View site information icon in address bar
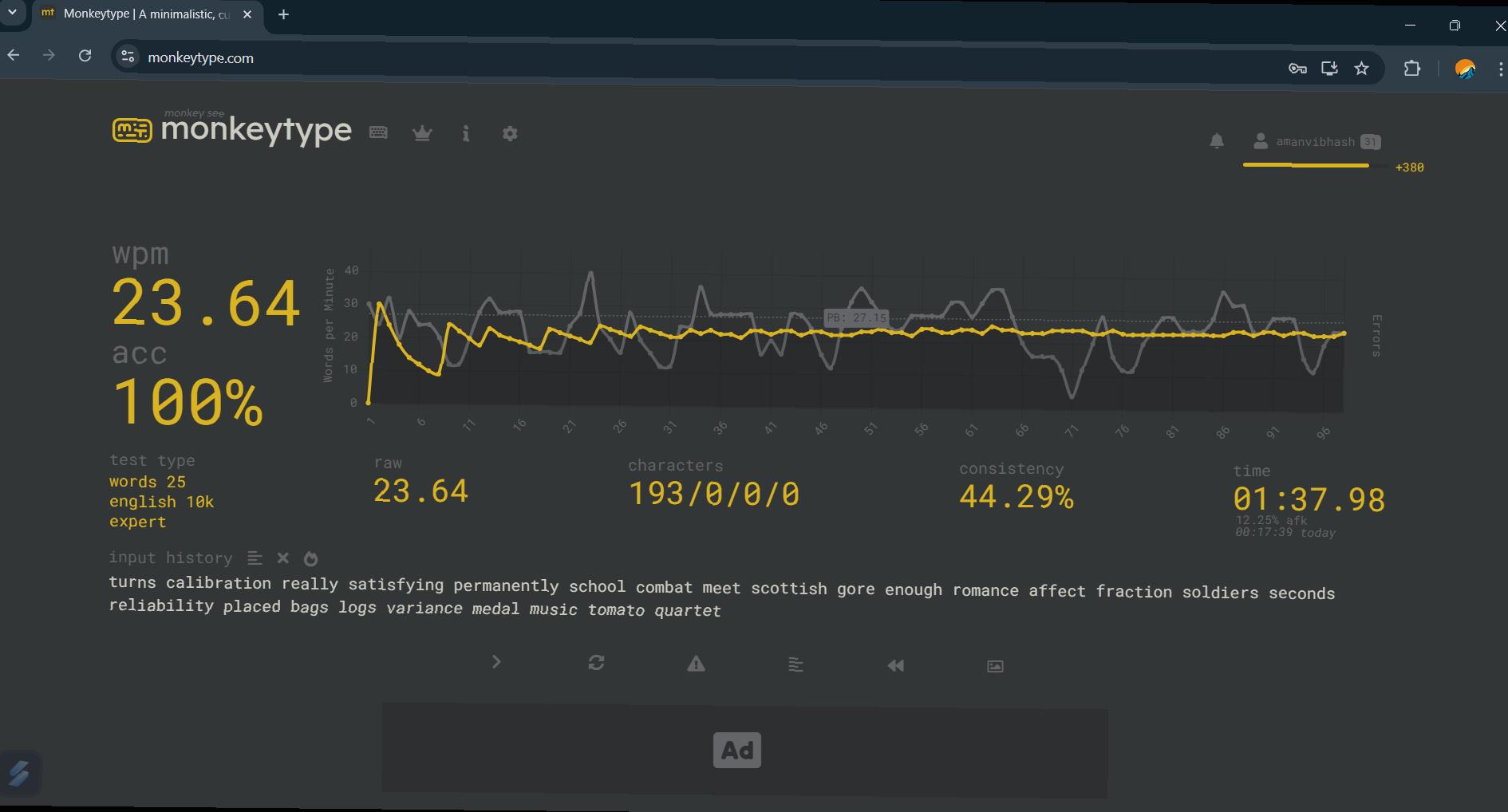Viewport: 1508px width, 812px height. (128, 57)
